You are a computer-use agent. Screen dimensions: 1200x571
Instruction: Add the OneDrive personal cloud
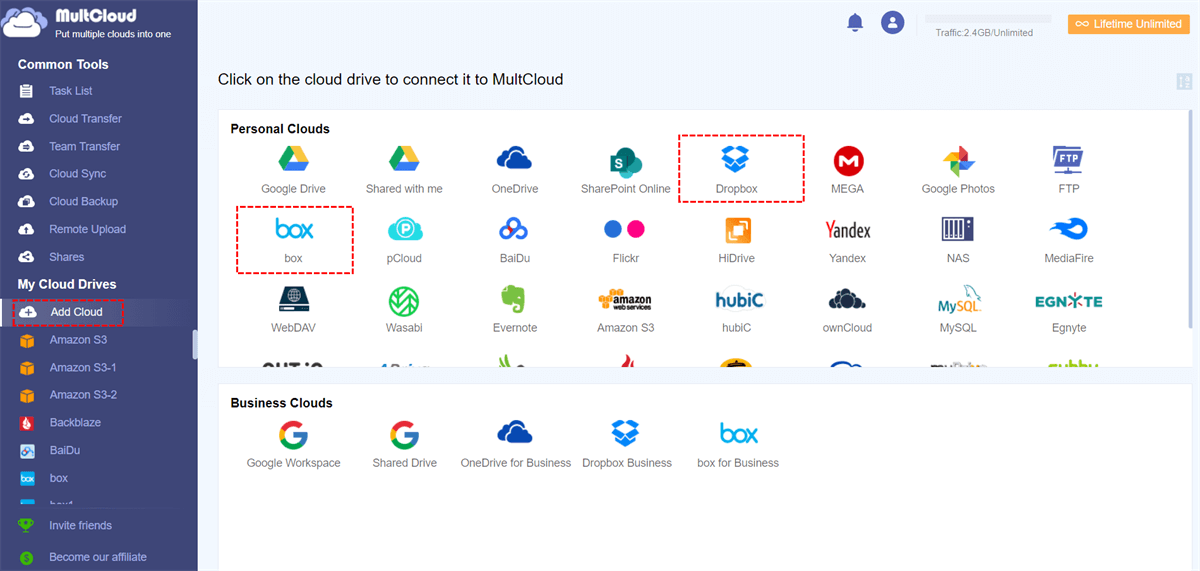pos(515,169)
